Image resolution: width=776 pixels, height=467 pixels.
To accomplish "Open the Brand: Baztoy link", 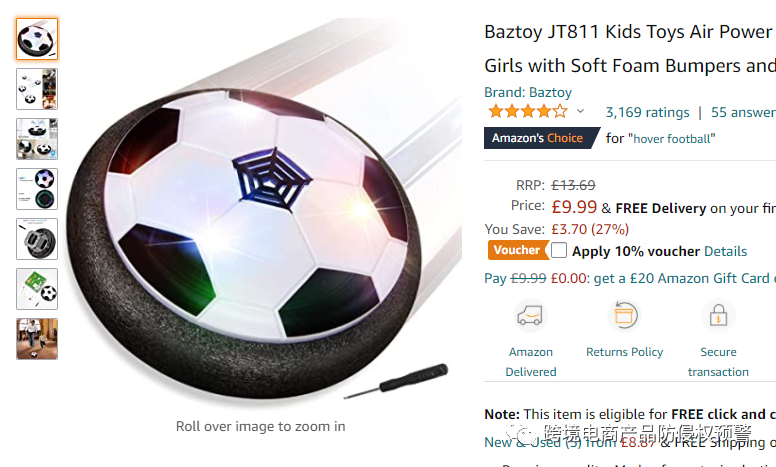I will click(528, 92).
